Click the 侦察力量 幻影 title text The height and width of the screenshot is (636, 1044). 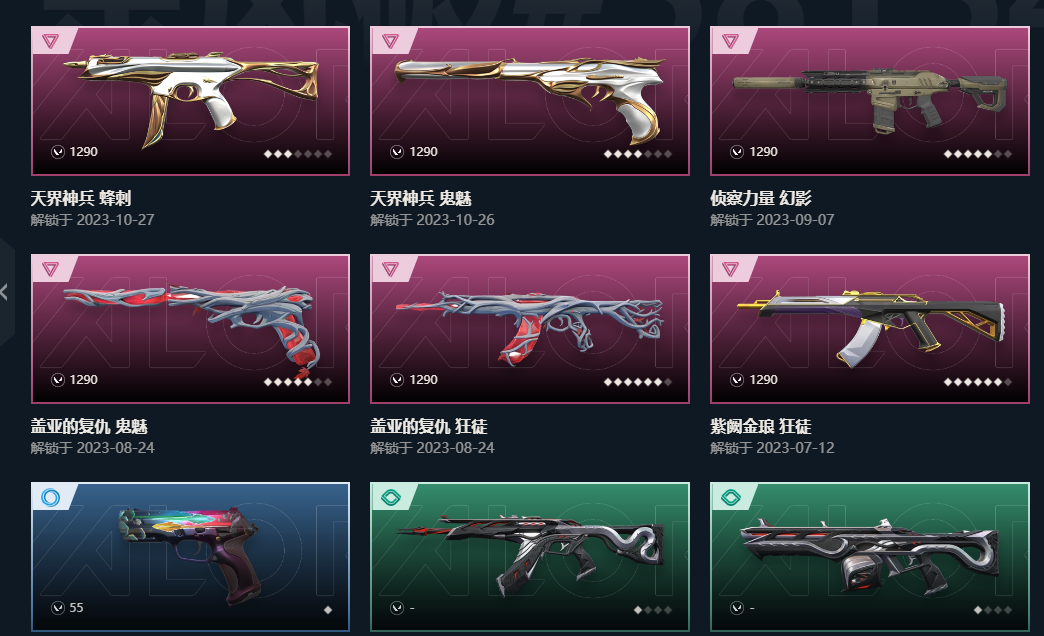760,198
